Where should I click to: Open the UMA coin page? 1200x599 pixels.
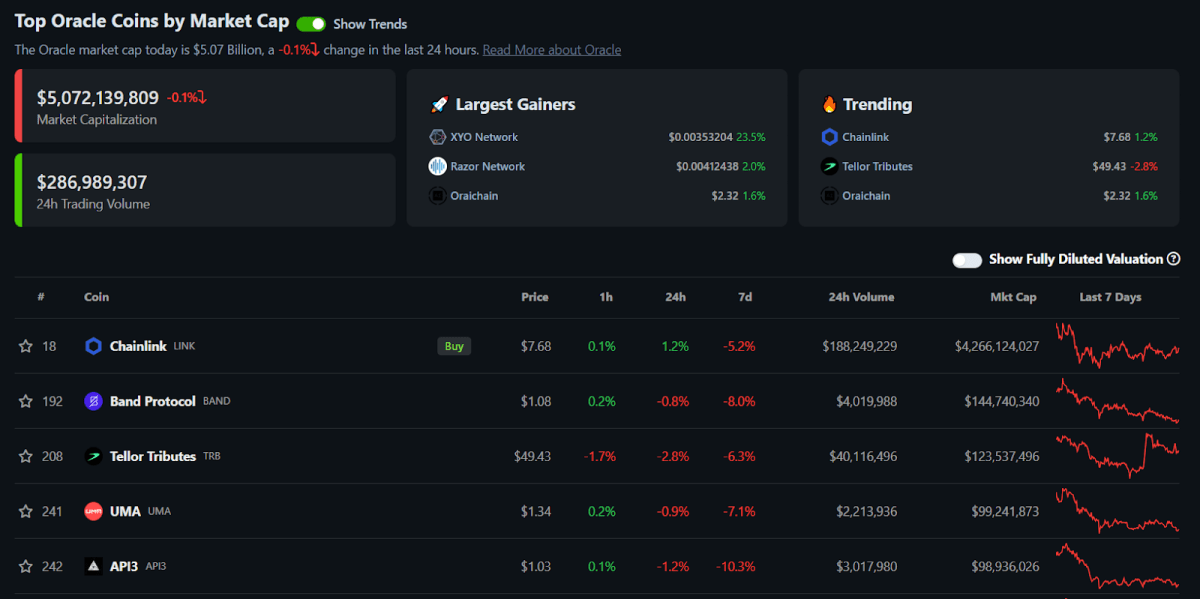pos(125,511)
